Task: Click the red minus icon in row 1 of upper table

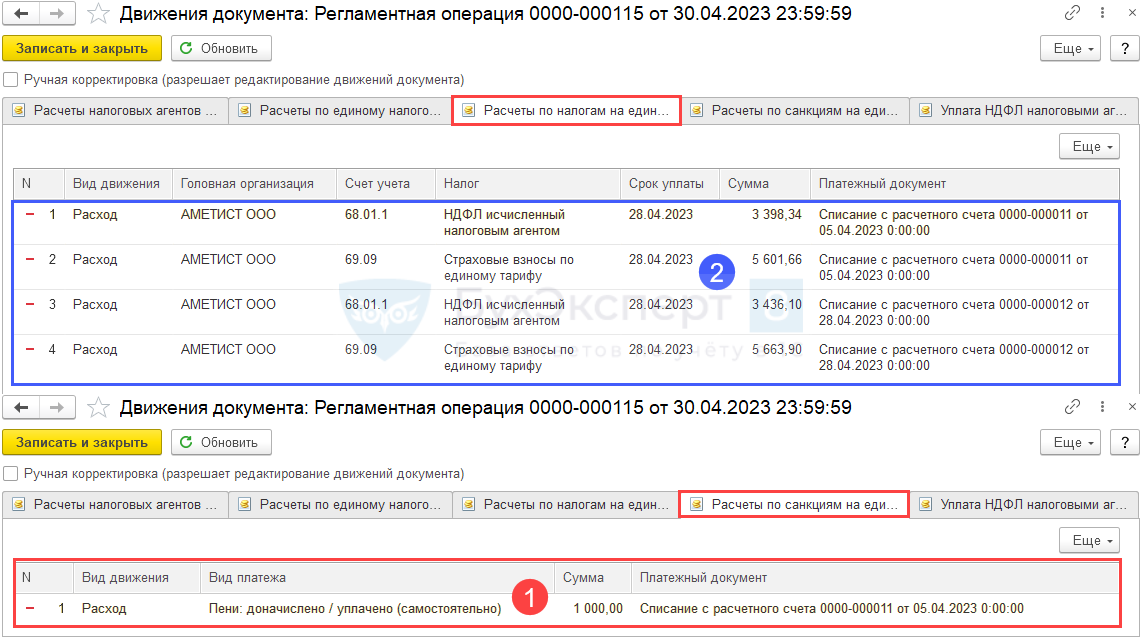Action: 30,214
